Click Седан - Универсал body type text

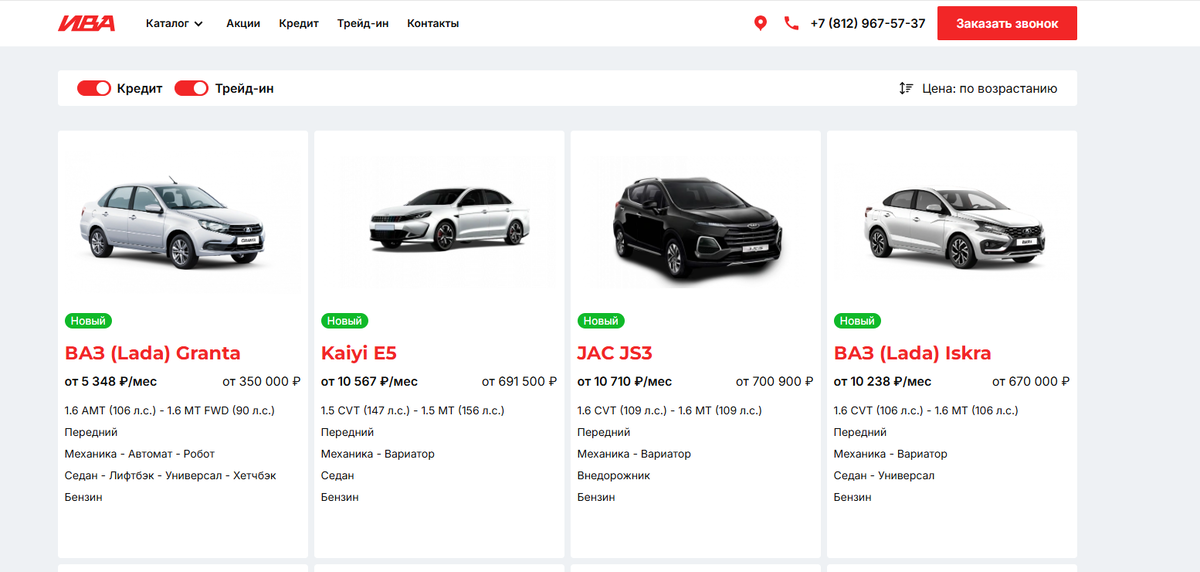884,476
